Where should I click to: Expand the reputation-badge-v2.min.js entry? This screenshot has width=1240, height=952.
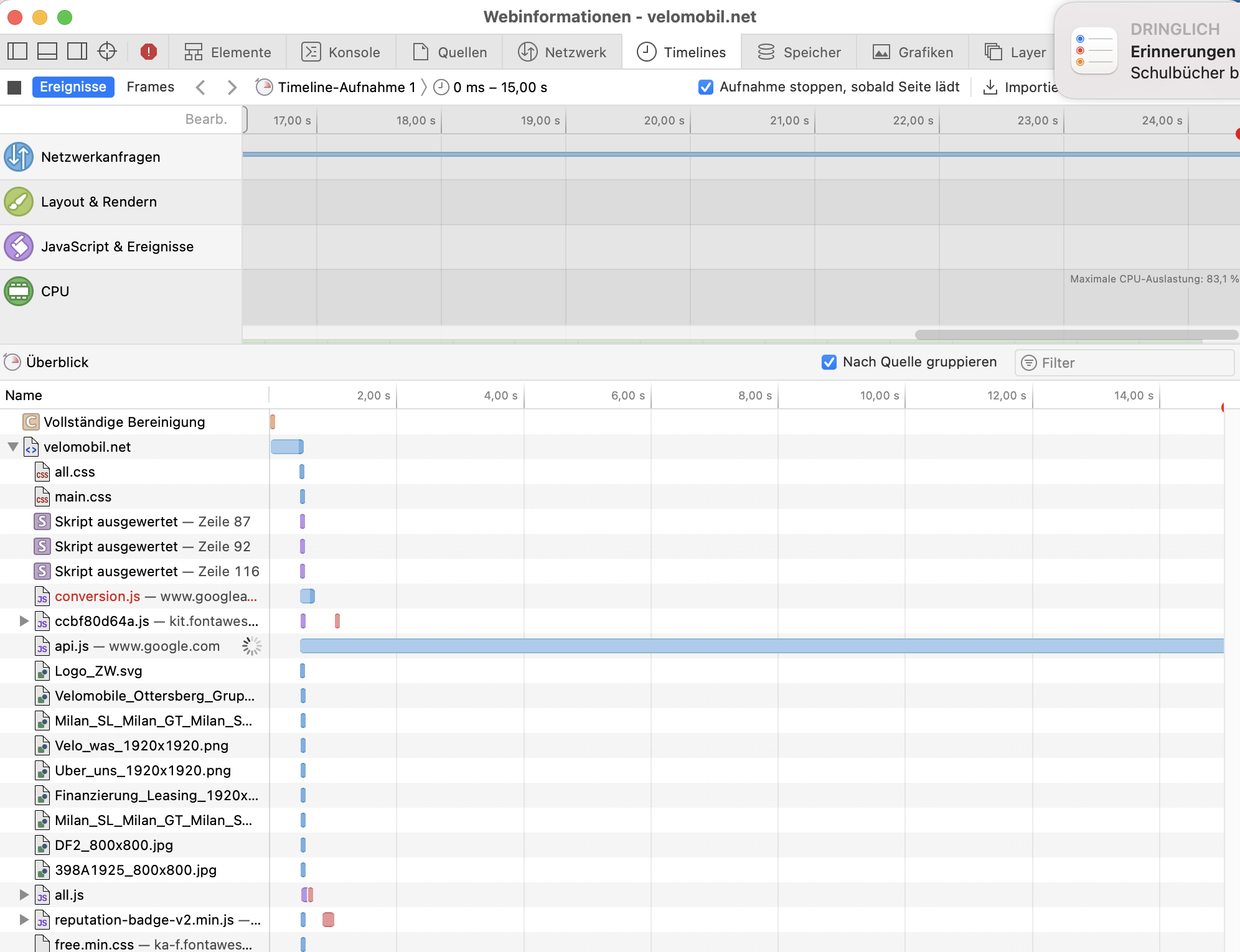point(24,920)
